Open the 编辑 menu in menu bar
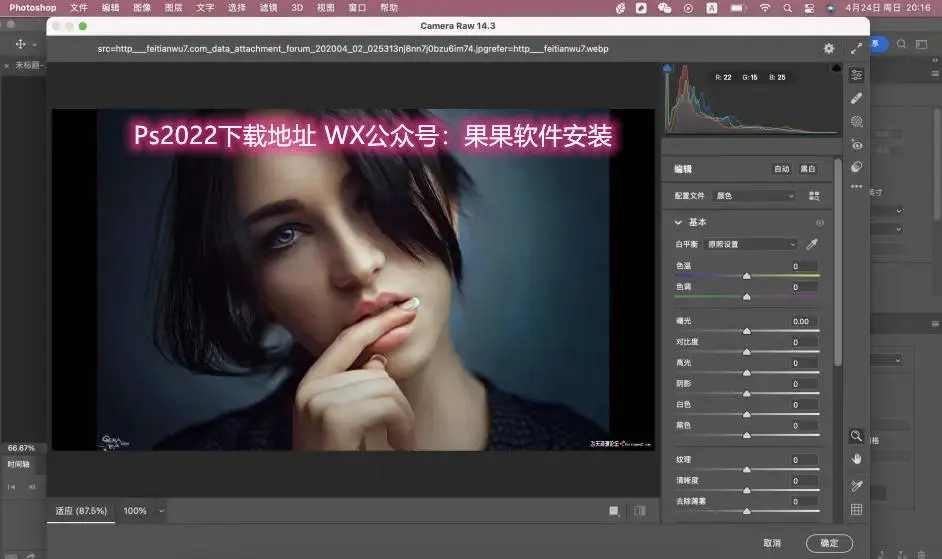 pos(111,8)
